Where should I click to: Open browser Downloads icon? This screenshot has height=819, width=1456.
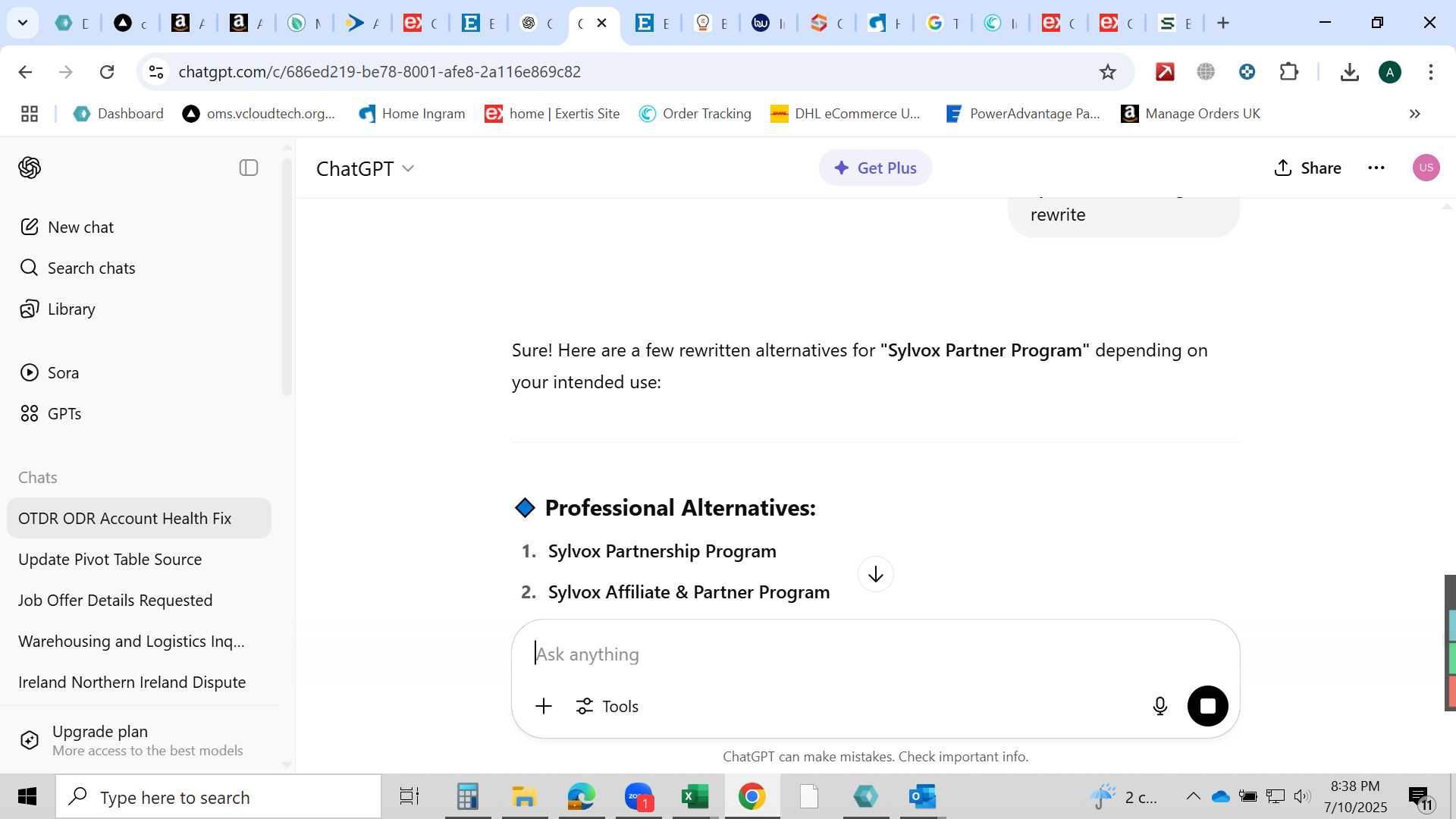[1349, 71]
